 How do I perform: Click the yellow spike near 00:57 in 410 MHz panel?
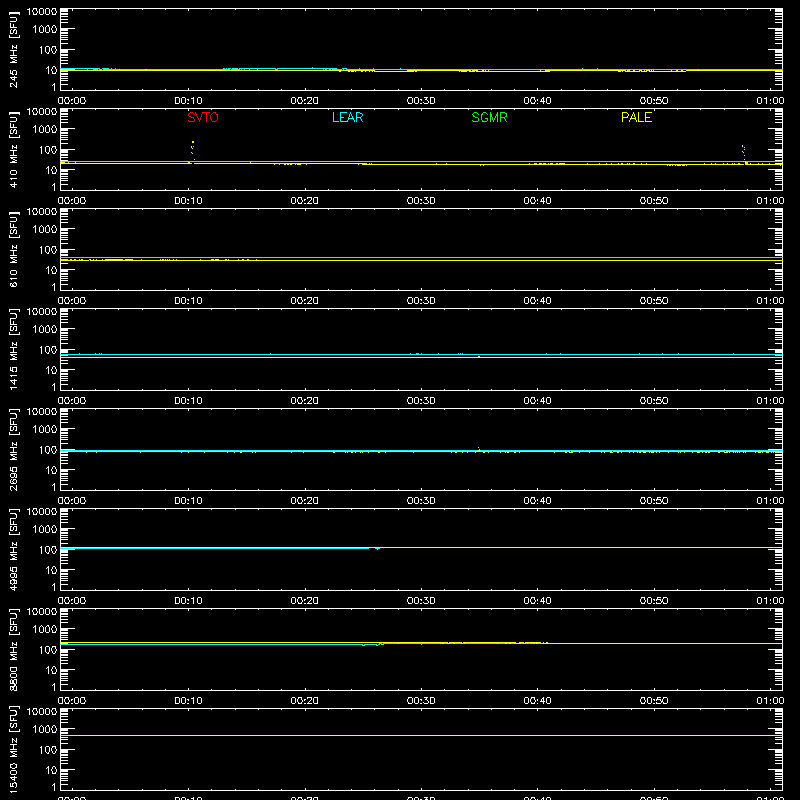[744, 154]
